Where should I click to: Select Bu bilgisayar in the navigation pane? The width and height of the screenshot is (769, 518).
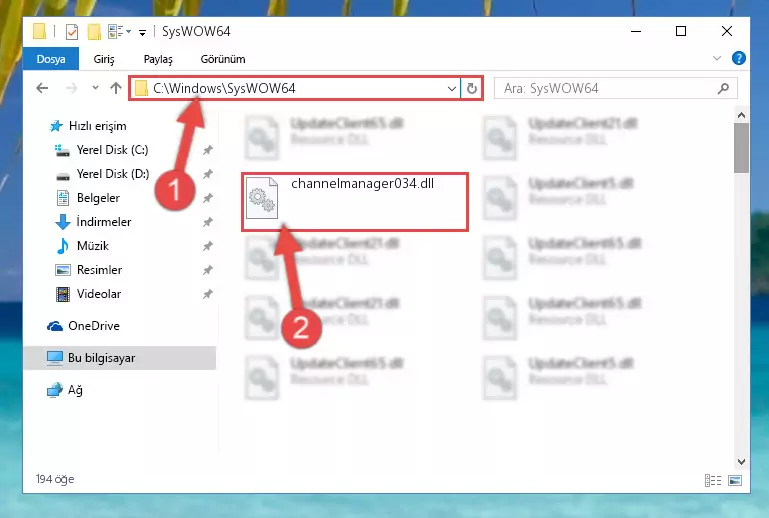pyautogui.click(x=119, y=358)
